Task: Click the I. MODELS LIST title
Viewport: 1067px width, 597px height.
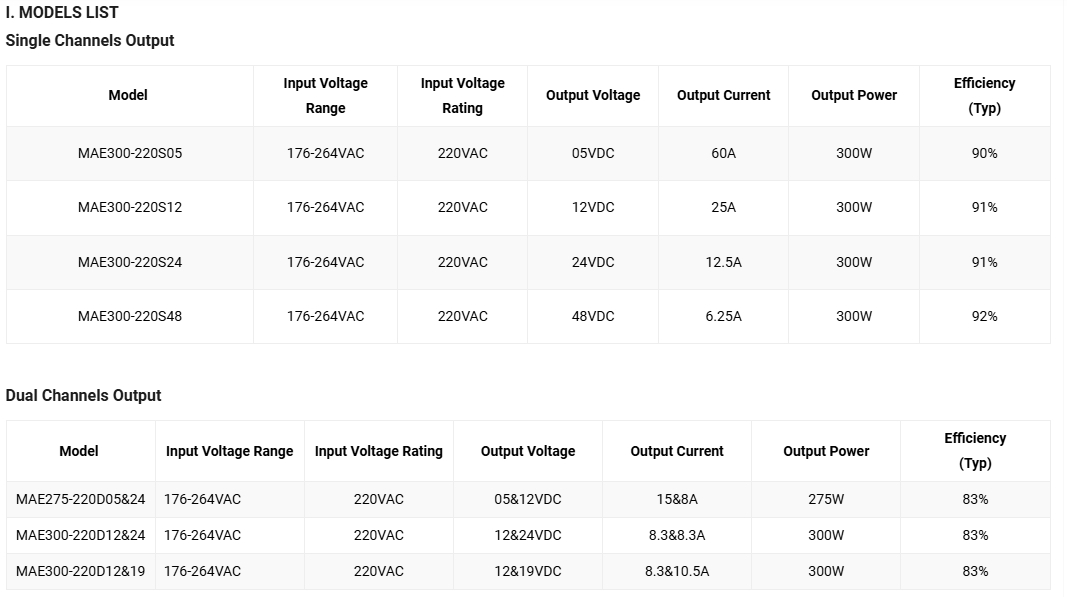Action: coord(62,12)
